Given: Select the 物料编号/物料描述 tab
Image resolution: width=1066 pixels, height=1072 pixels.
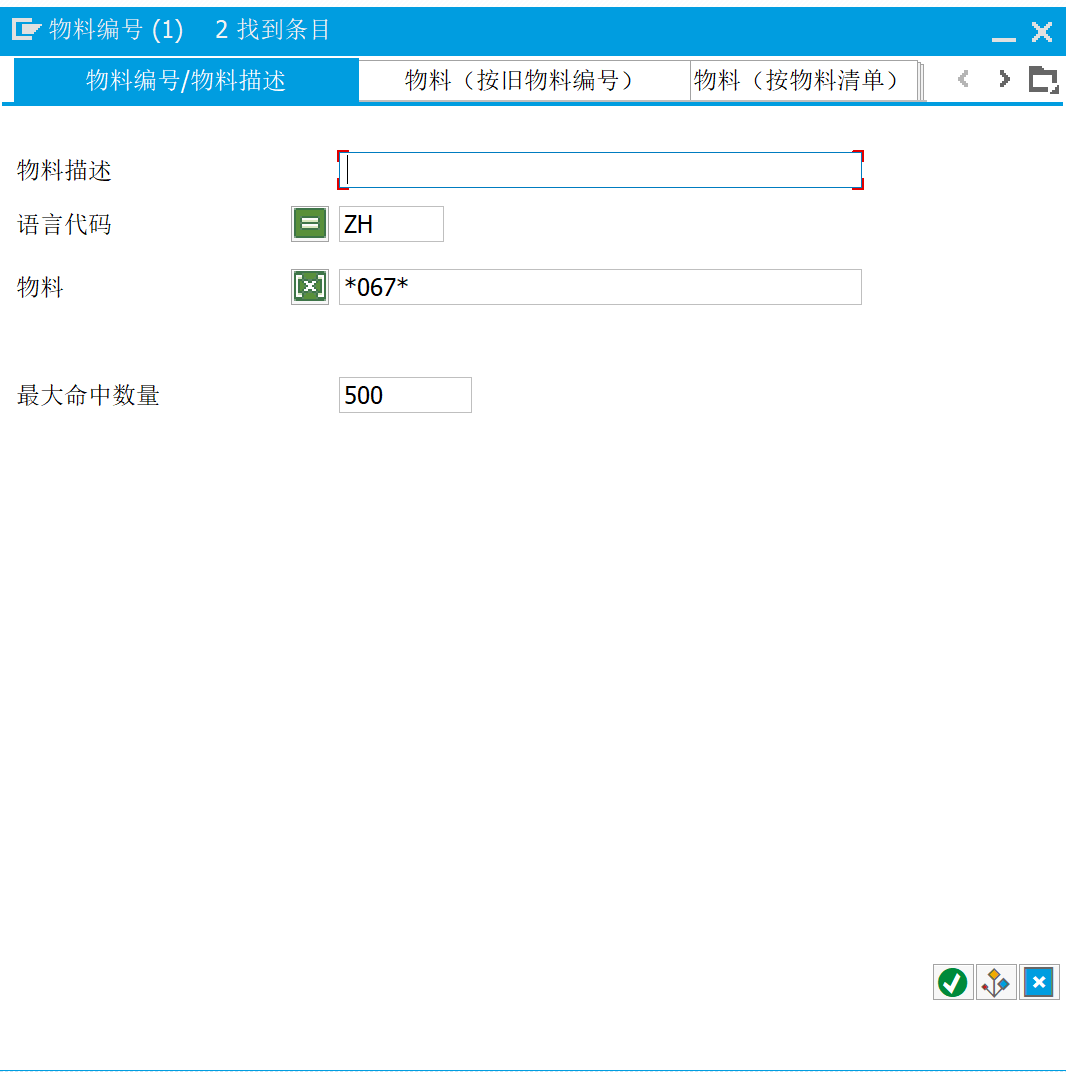Looking at the screenshot, I should [x=185, y=80].
